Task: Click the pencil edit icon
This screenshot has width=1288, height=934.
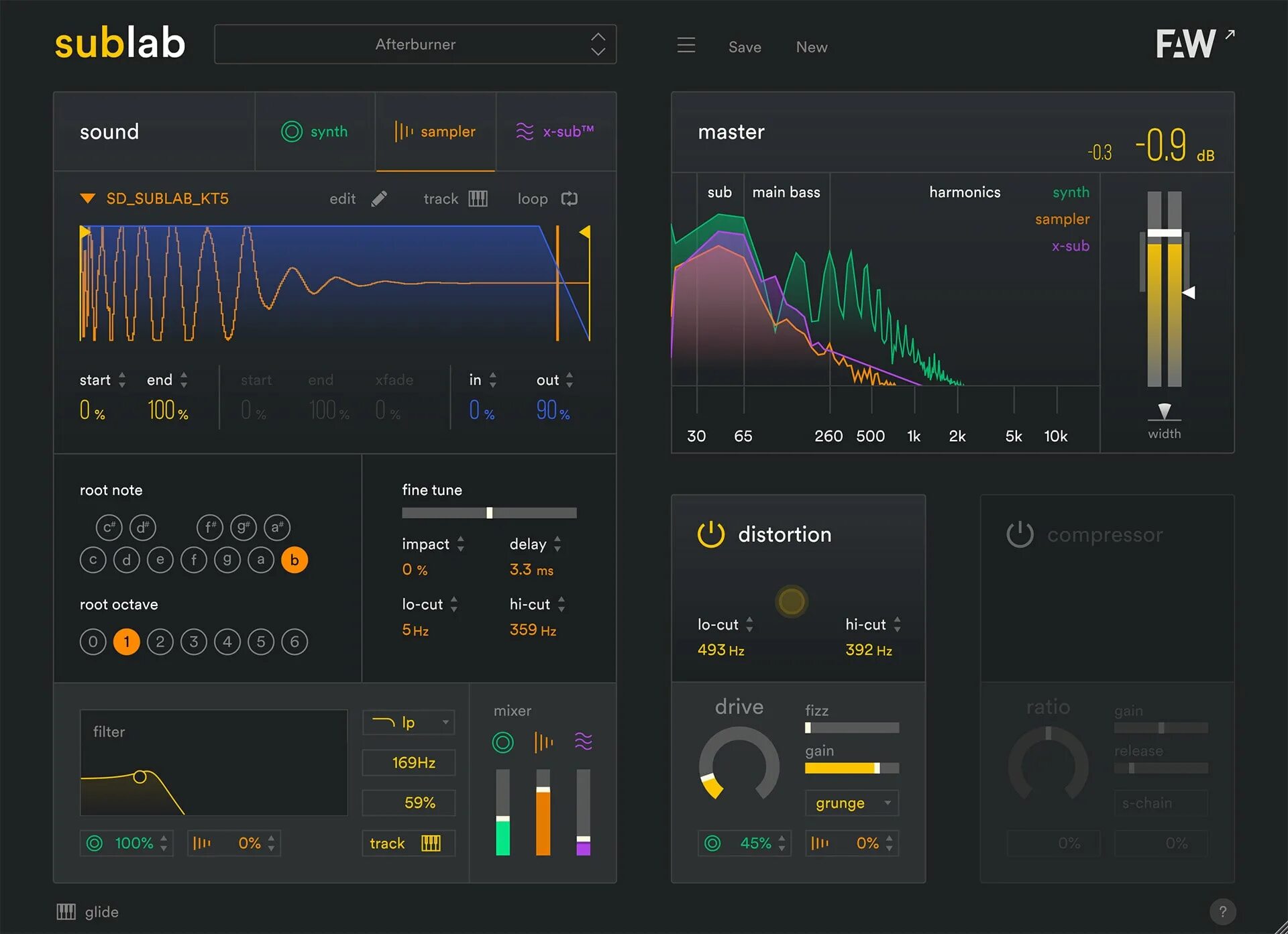Action: pyautogui.click(x=379, y=198)
